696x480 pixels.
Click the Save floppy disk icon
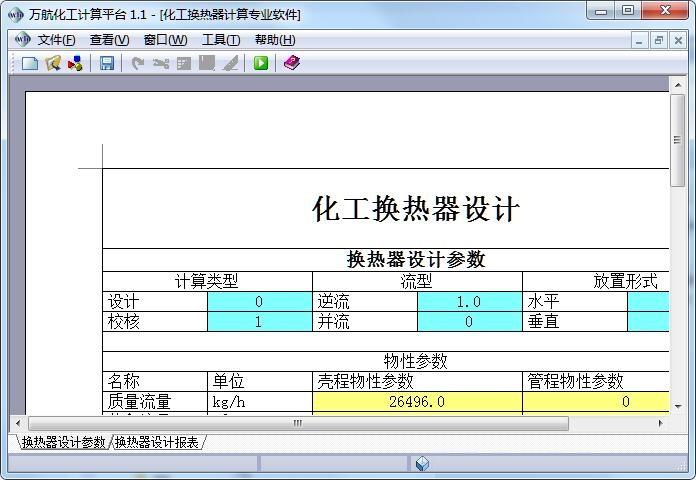coord(107,63)
